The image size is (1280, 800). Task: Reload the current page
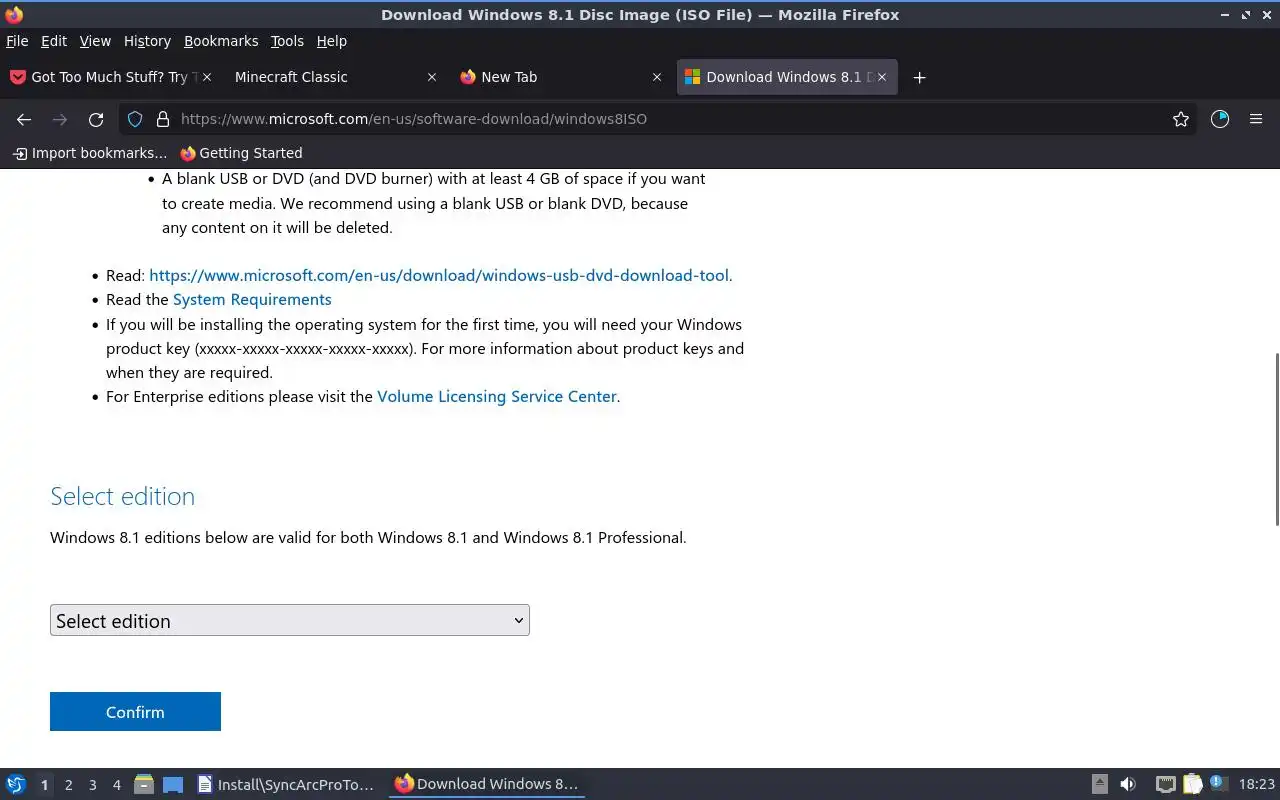pos(96,119)
